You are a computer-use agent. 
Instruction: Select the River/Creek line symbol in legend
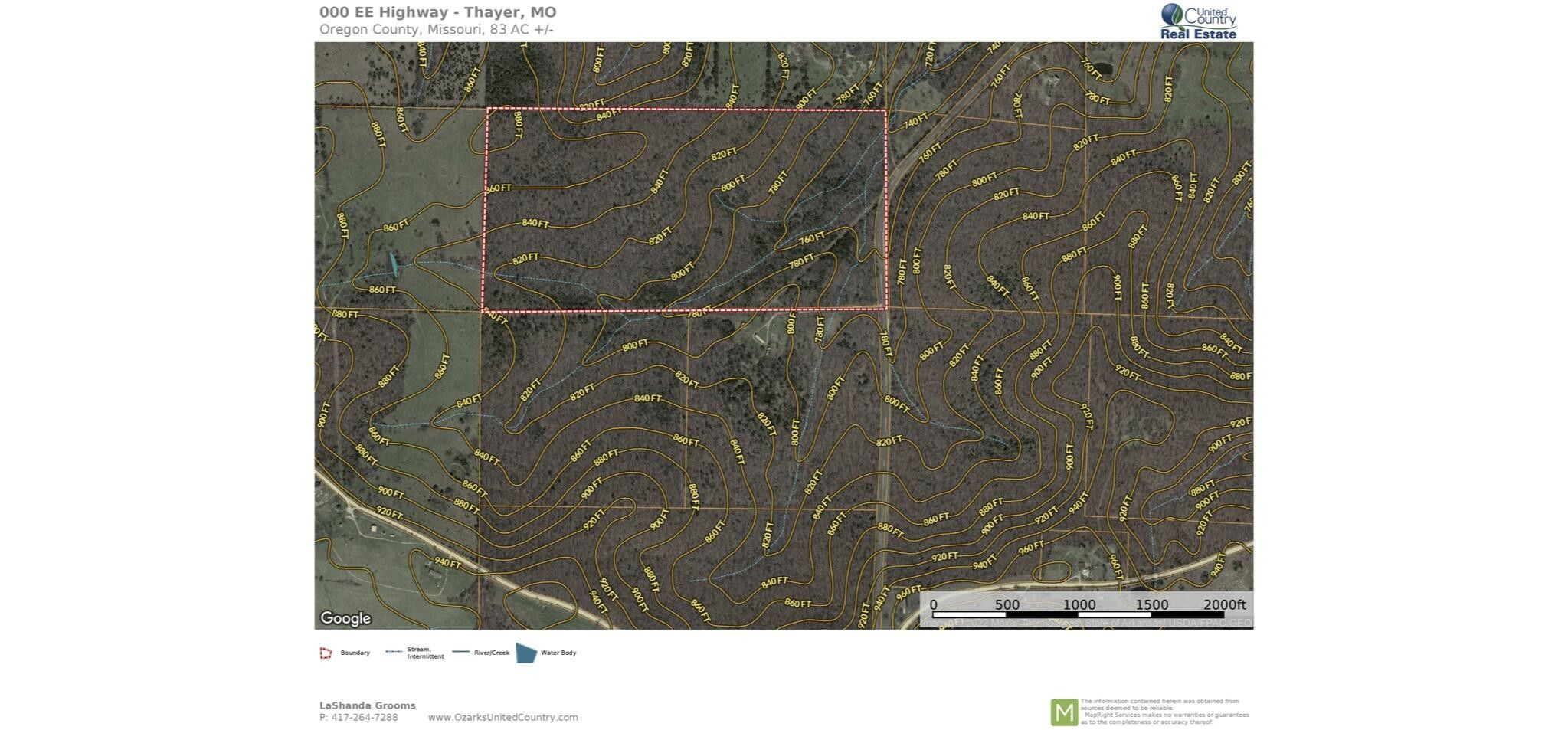[x=461, y=653]
